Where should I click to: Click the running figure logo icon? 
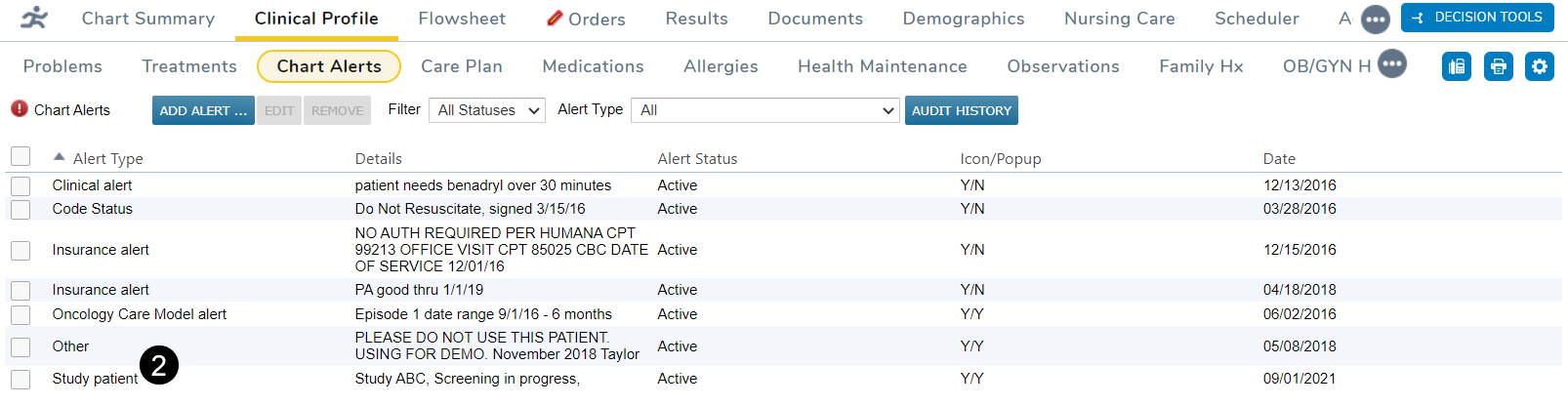34,19
